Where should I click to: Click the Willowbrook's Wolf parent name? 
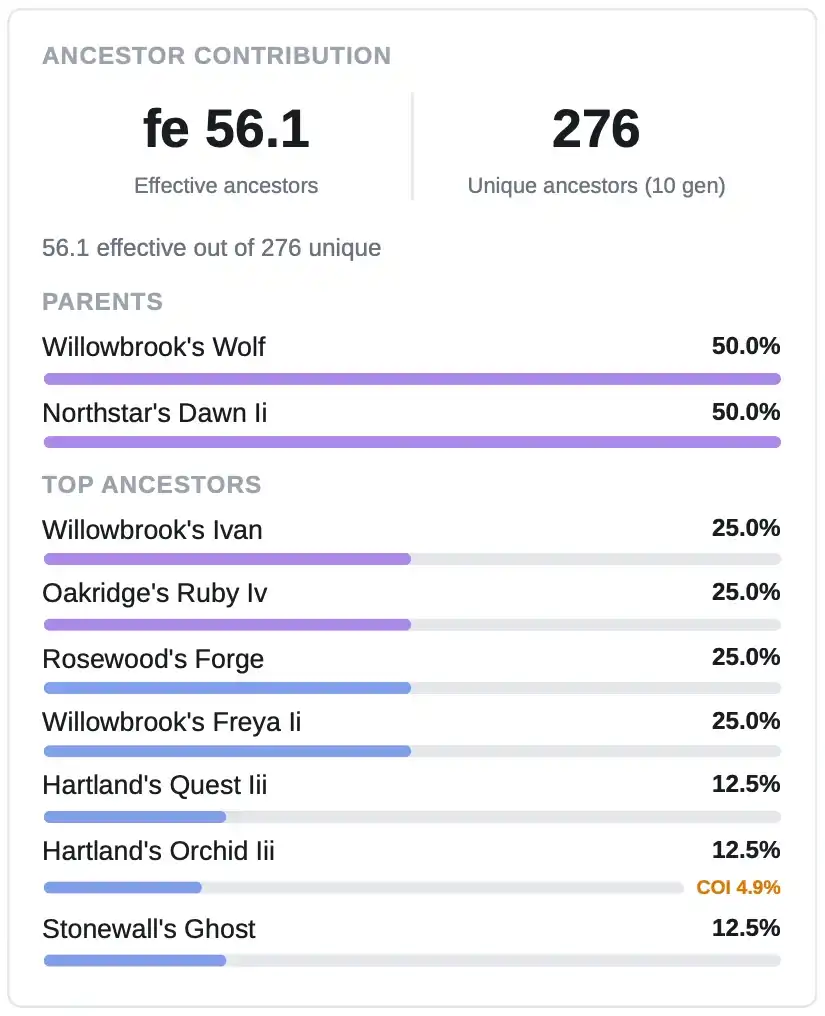click(x=154, y=347)
